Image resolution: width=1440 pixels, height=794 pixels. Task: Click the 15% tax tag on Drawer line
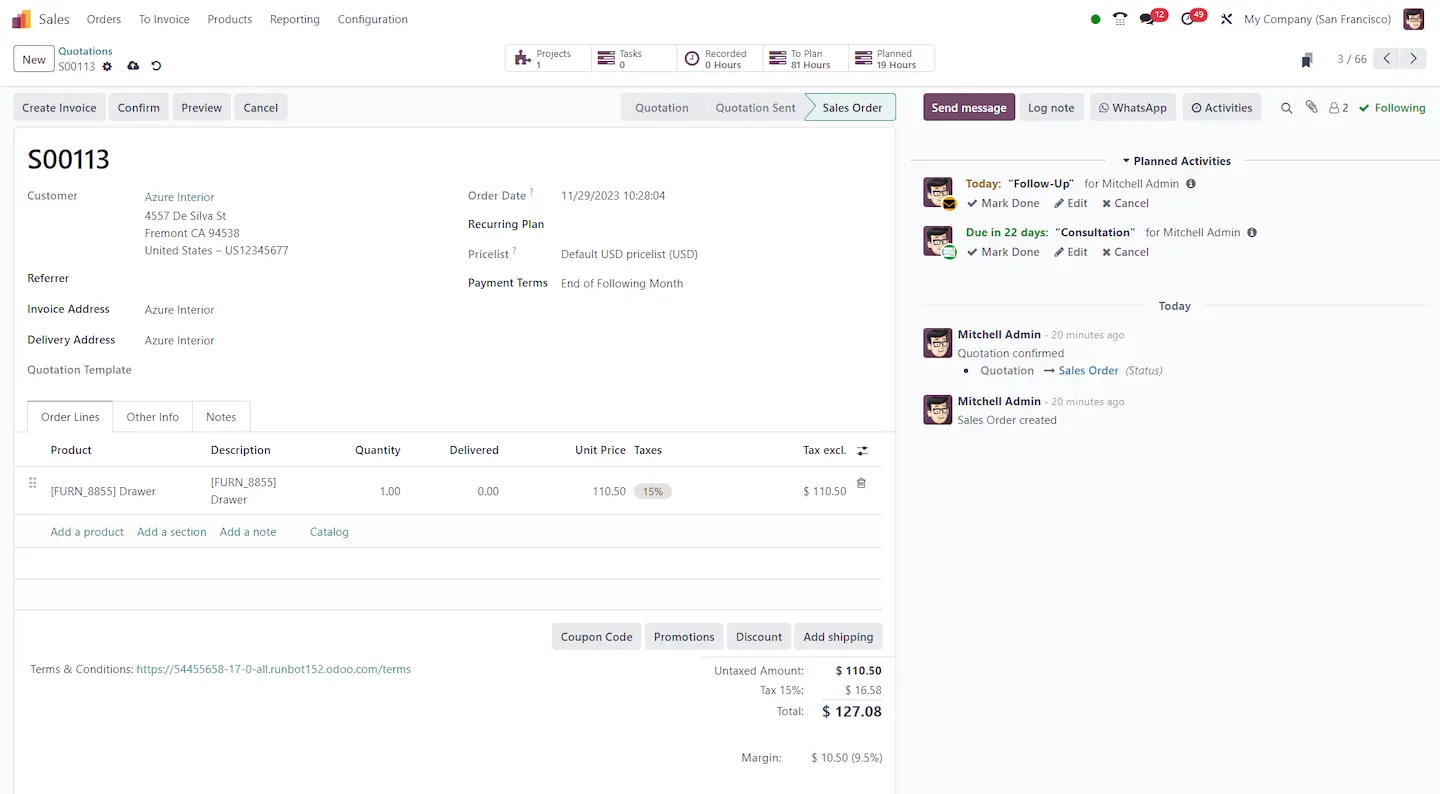point(653,492)
